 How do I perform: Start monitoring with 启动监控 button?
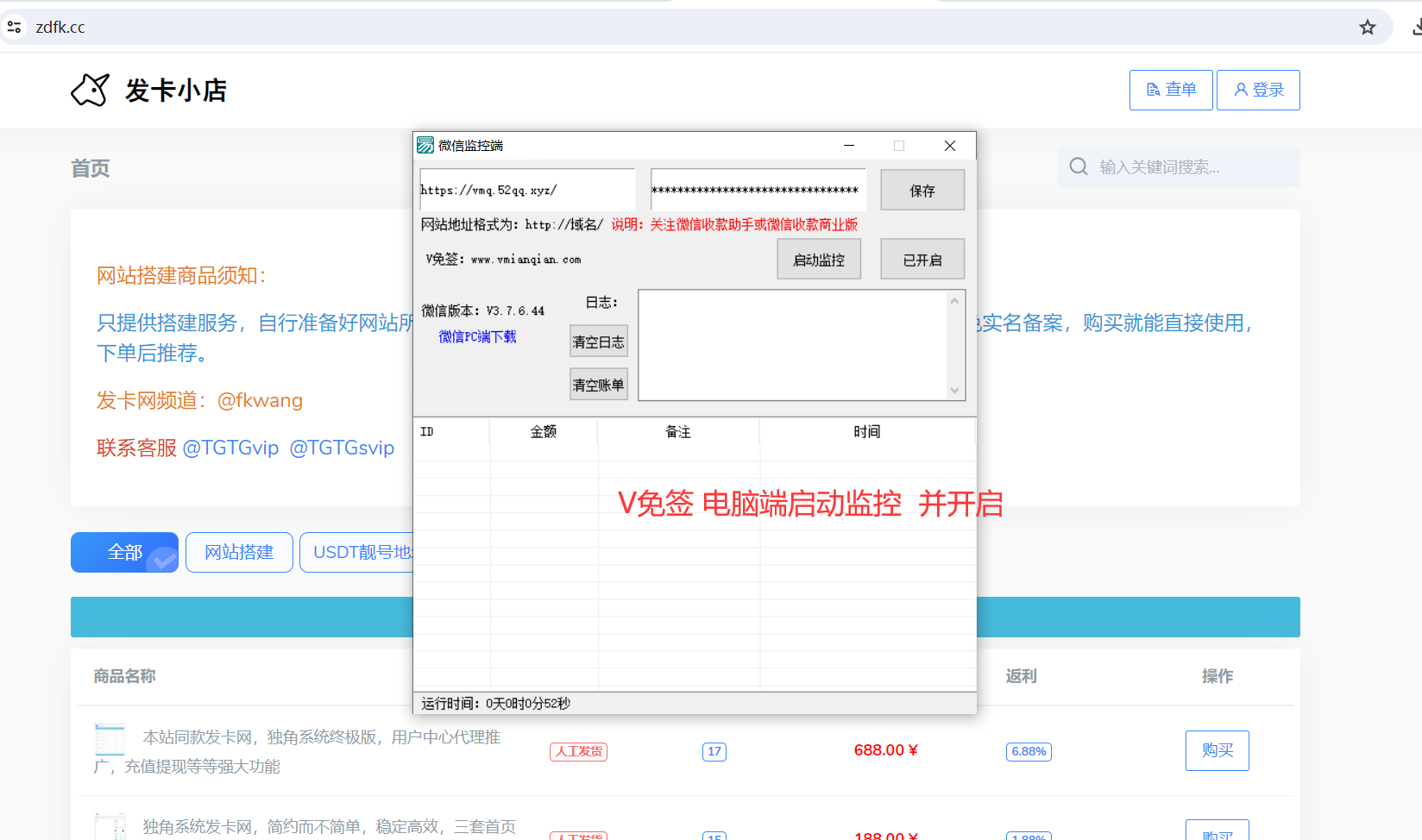(x=819, y=260)
